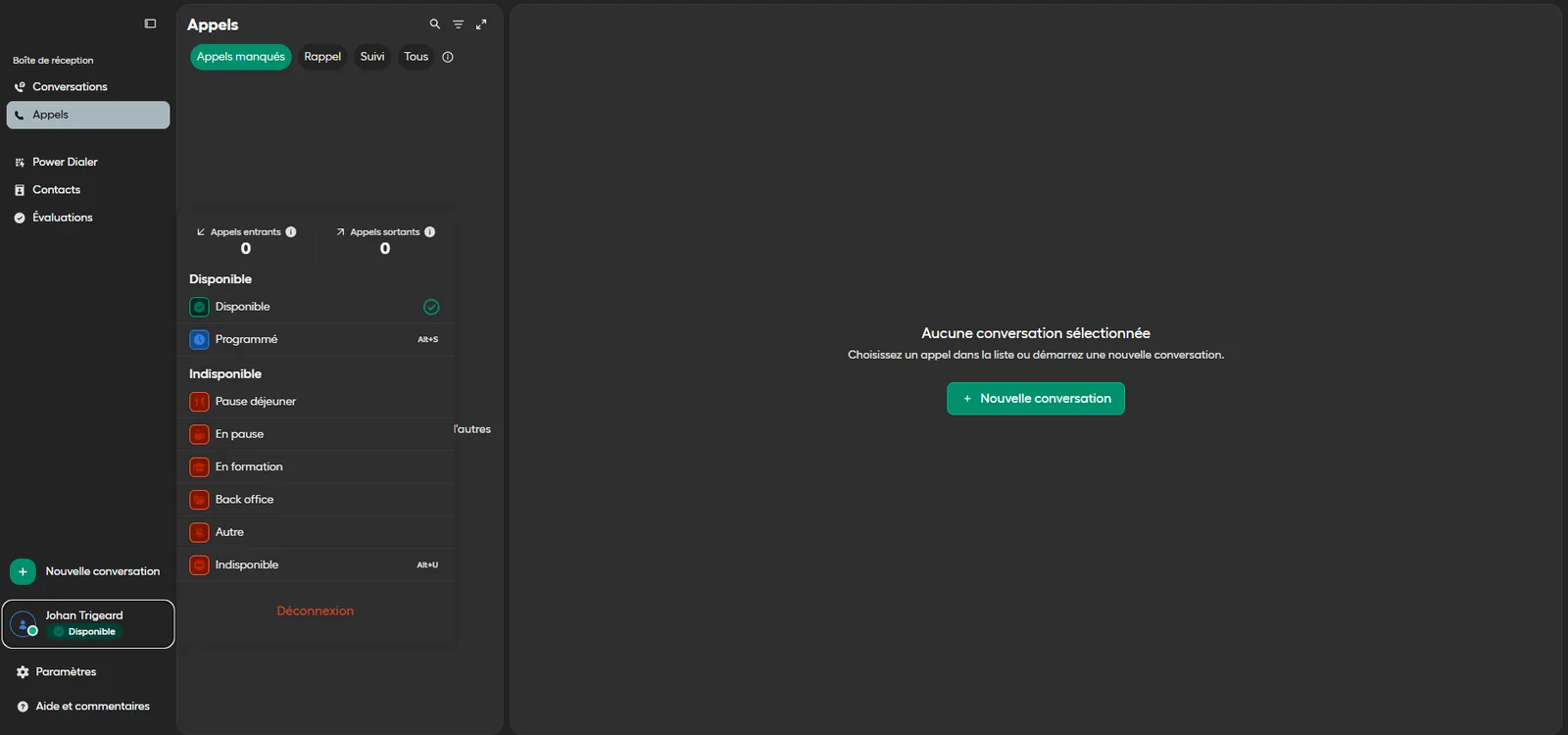
Task: Click info icon beside Appels sortants
Action: [x=430, y=232]
